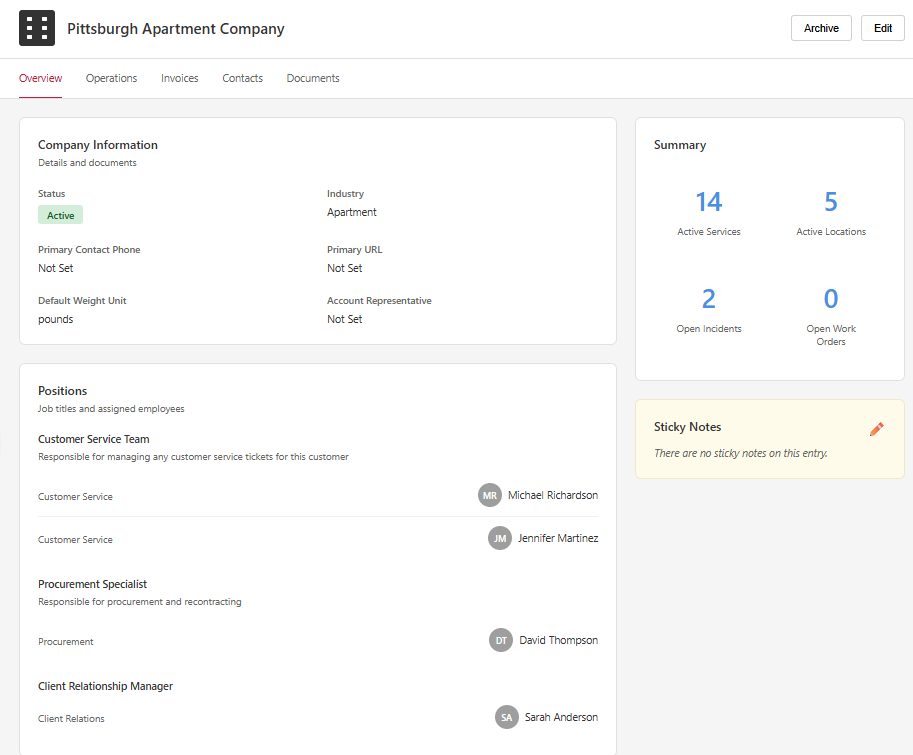Image resolution: width=913 pixels, height=755 pixels.
Task: Click the Industry value Apartment
Action: coord(352,212)
